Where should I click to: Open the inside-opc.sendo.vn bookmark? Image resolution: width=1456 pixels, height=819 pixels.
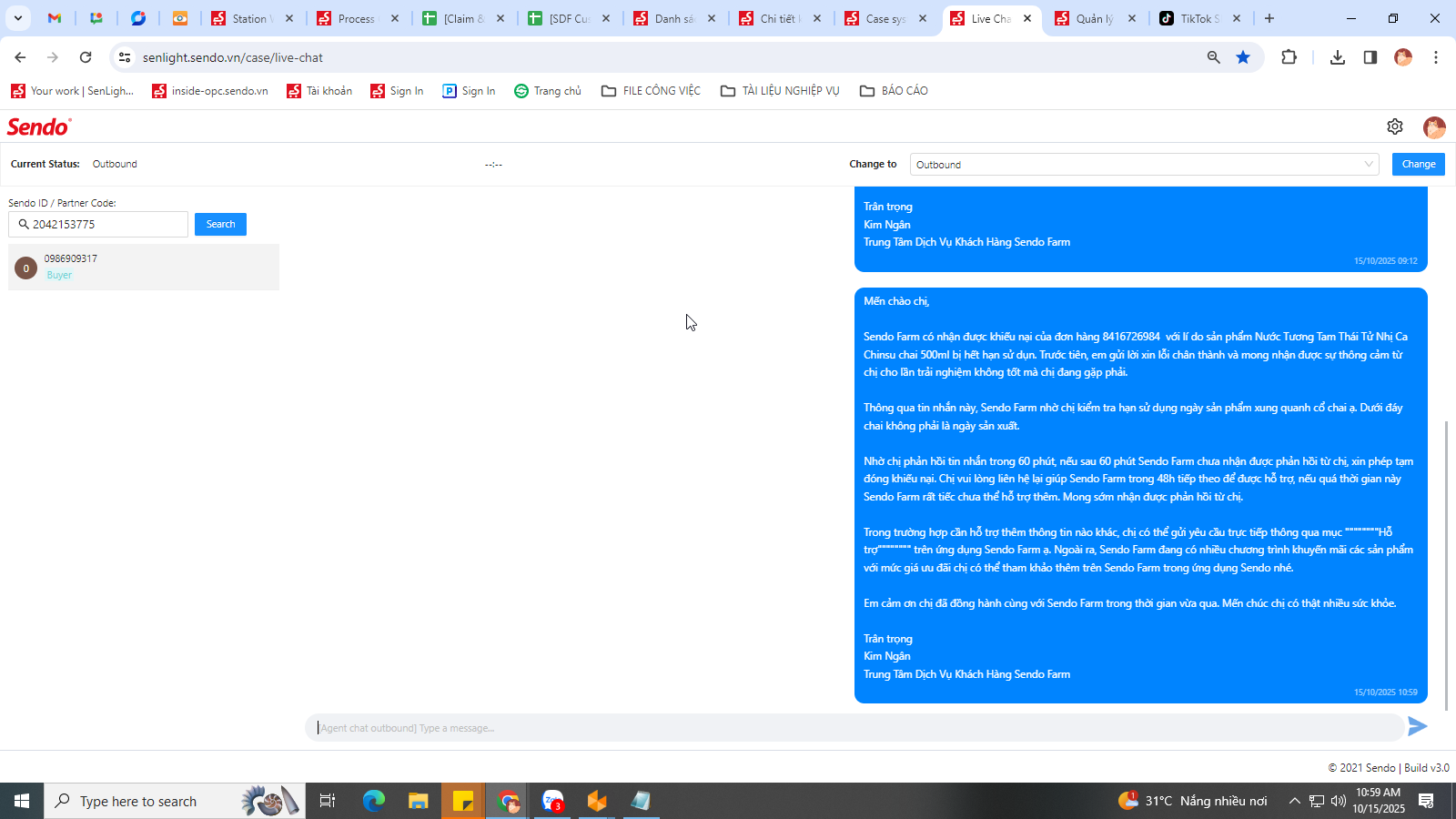click(x=210, y=91)
